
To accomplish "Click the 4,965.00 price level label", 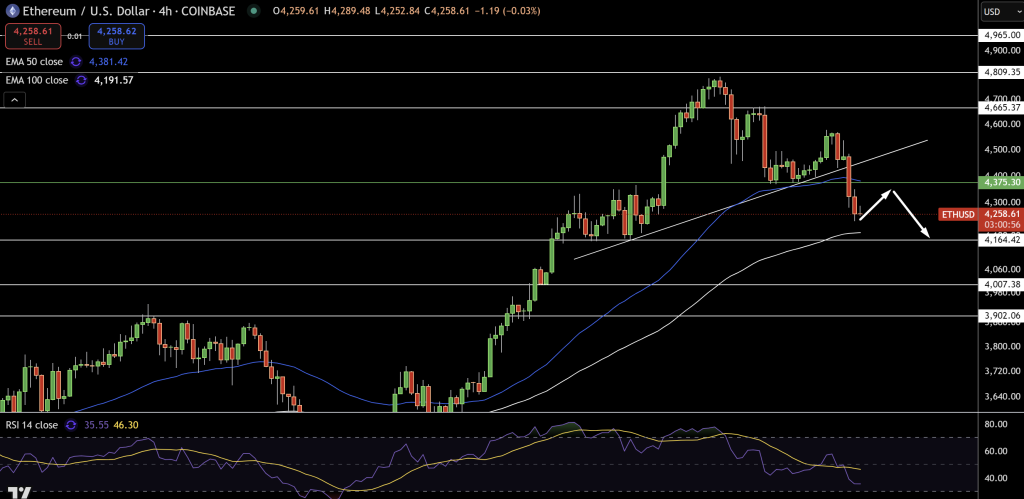I will 1001,35.
